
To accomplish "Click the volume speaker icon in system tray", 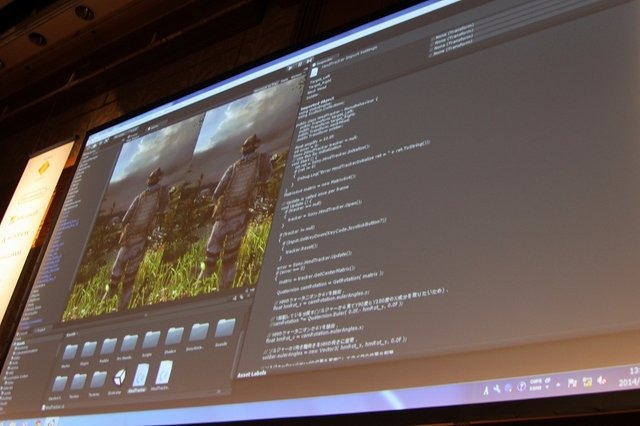I will coord(602,381).
